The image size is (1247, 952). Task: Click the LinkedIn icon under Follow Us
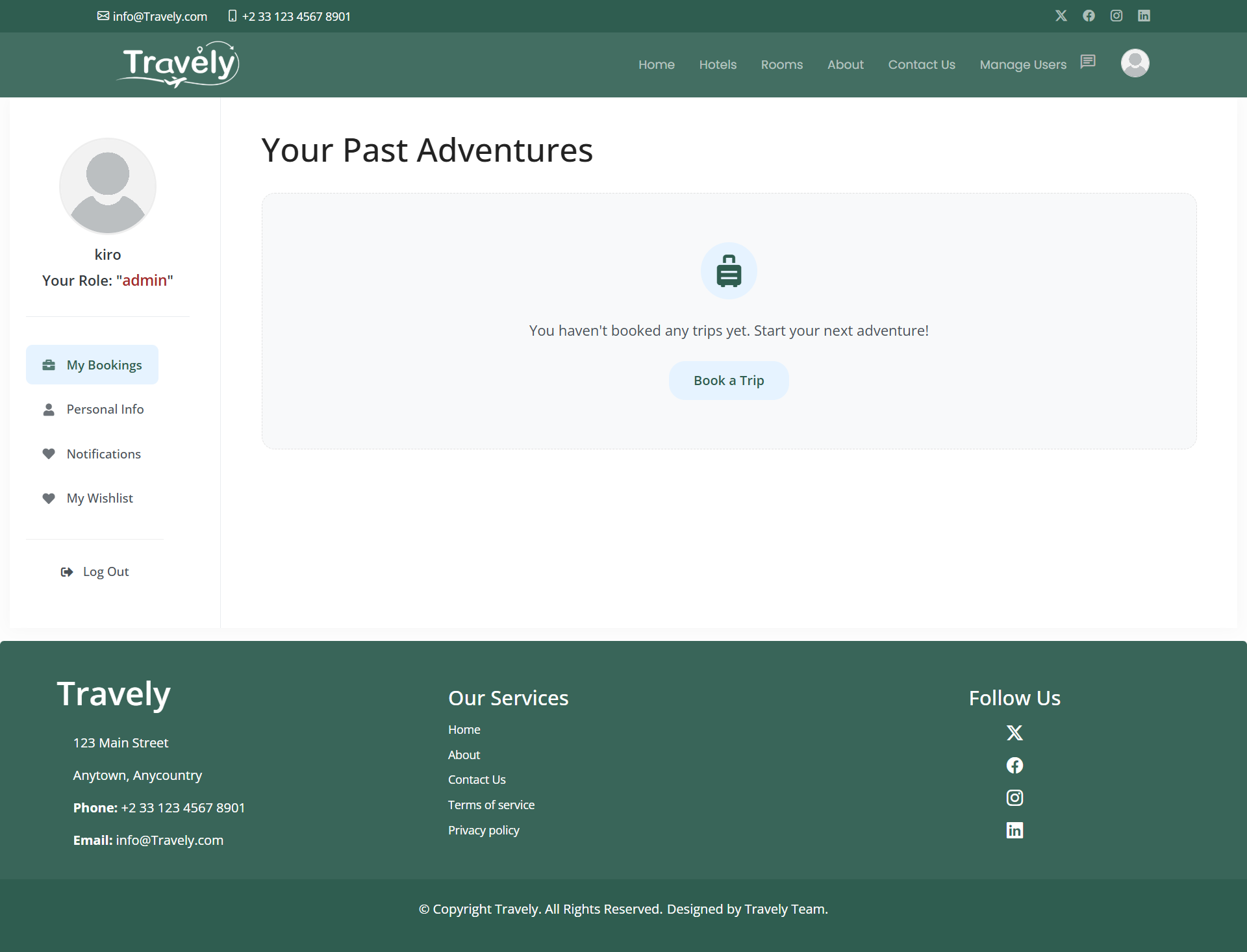[x=1014, y=830]
